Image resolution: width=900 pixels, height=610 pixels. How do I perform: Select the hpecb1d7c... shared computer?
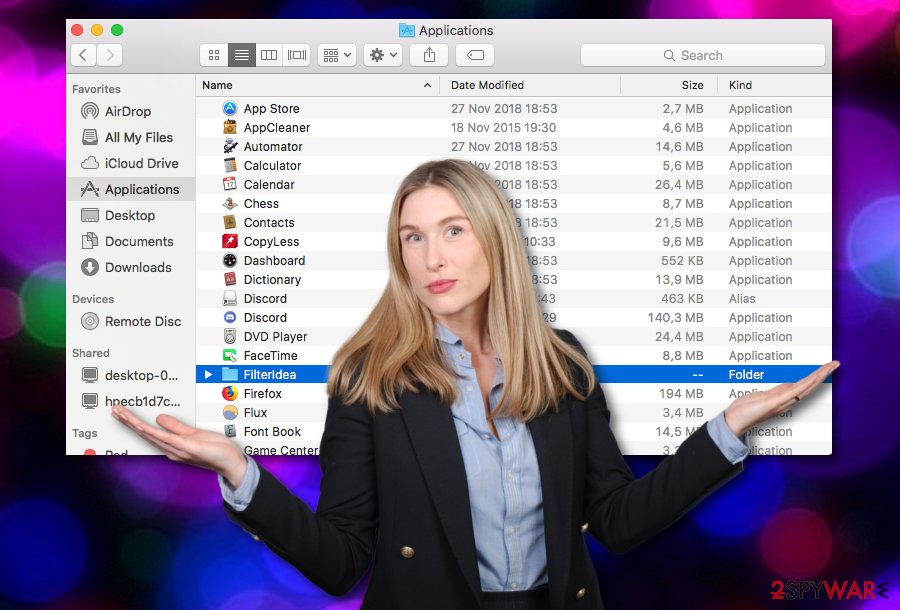click(131, 401)
